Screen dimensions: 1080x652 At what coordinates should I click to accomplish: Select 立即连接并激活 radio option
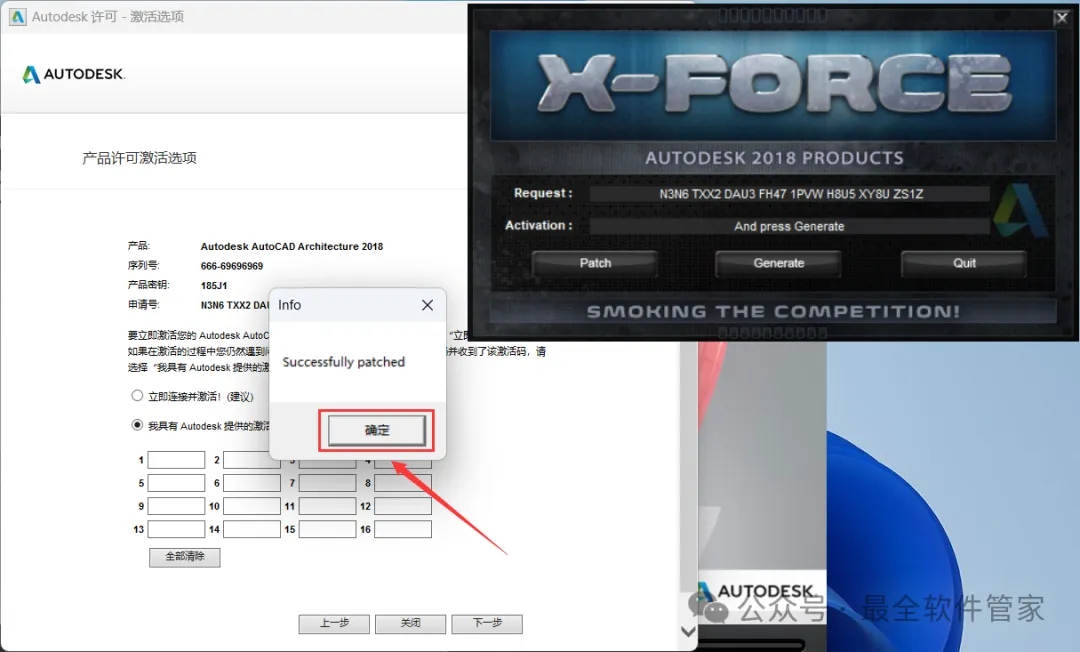coord(137,396)
